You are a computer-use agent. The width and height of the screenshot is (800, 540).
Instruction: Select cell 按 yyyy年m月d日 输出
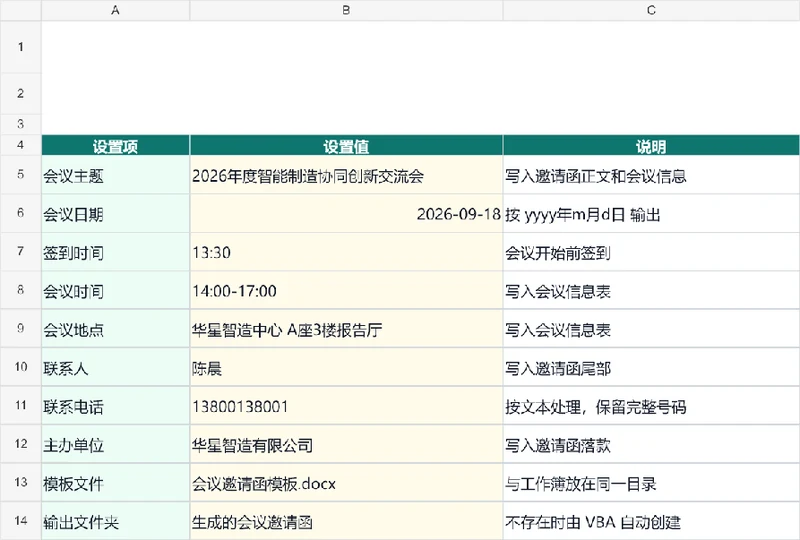click(651, 213)
